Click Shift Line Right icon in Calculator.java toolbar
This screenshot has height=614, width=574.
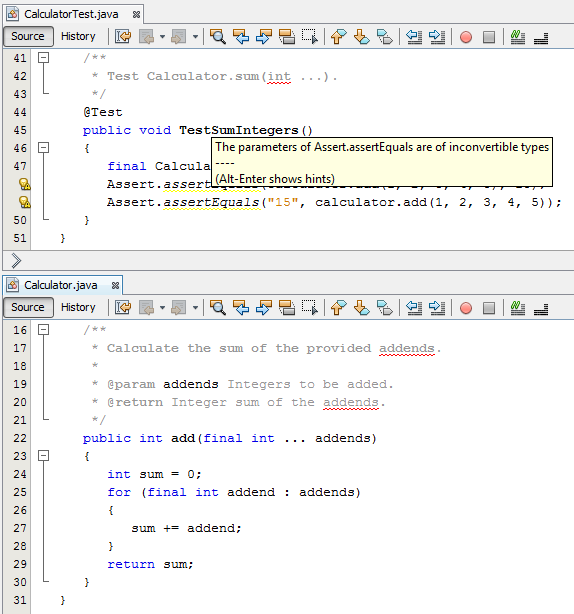tap(437, 308)
